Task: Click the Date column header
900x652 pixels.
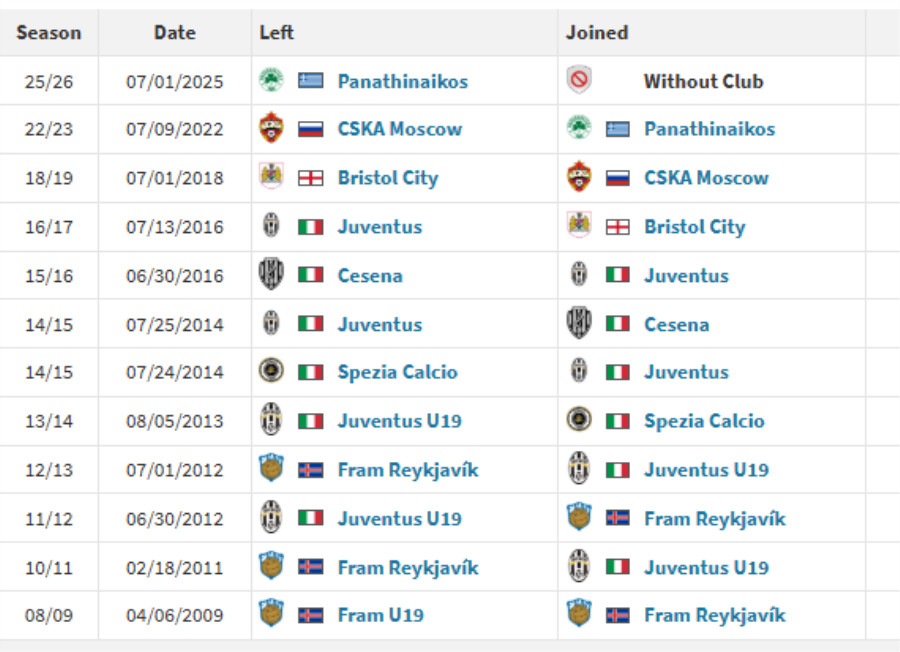Action: point(174,33)
